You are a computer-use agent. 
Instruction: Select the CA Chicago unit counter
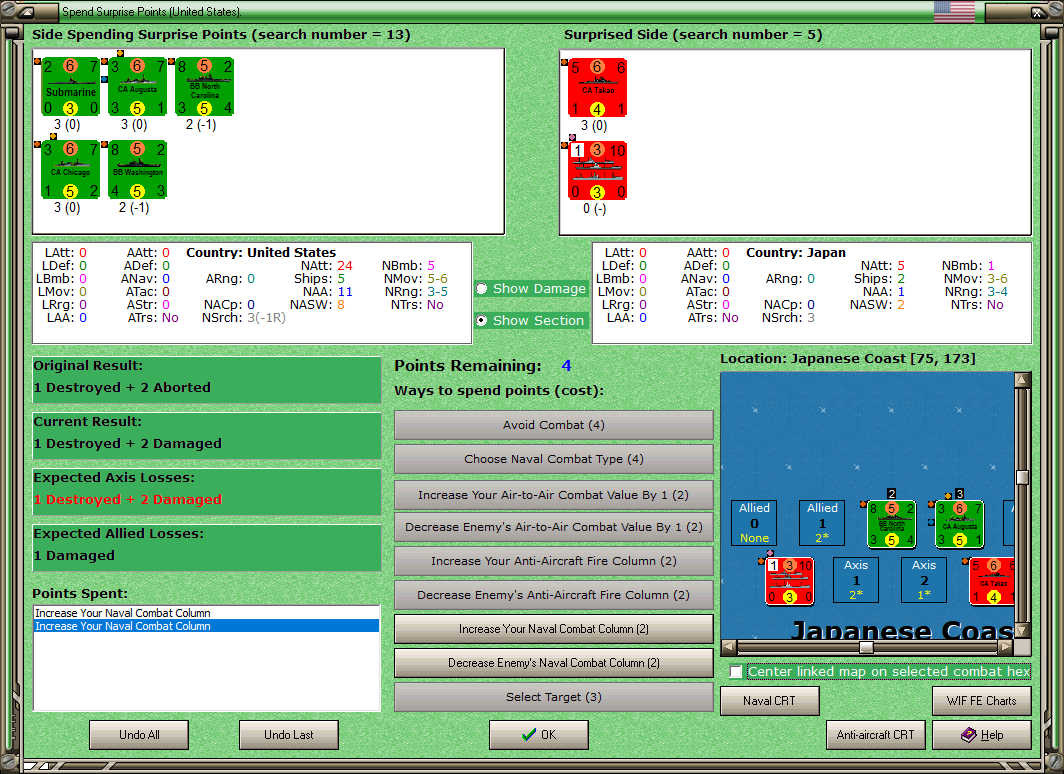[x=71, y=170]
